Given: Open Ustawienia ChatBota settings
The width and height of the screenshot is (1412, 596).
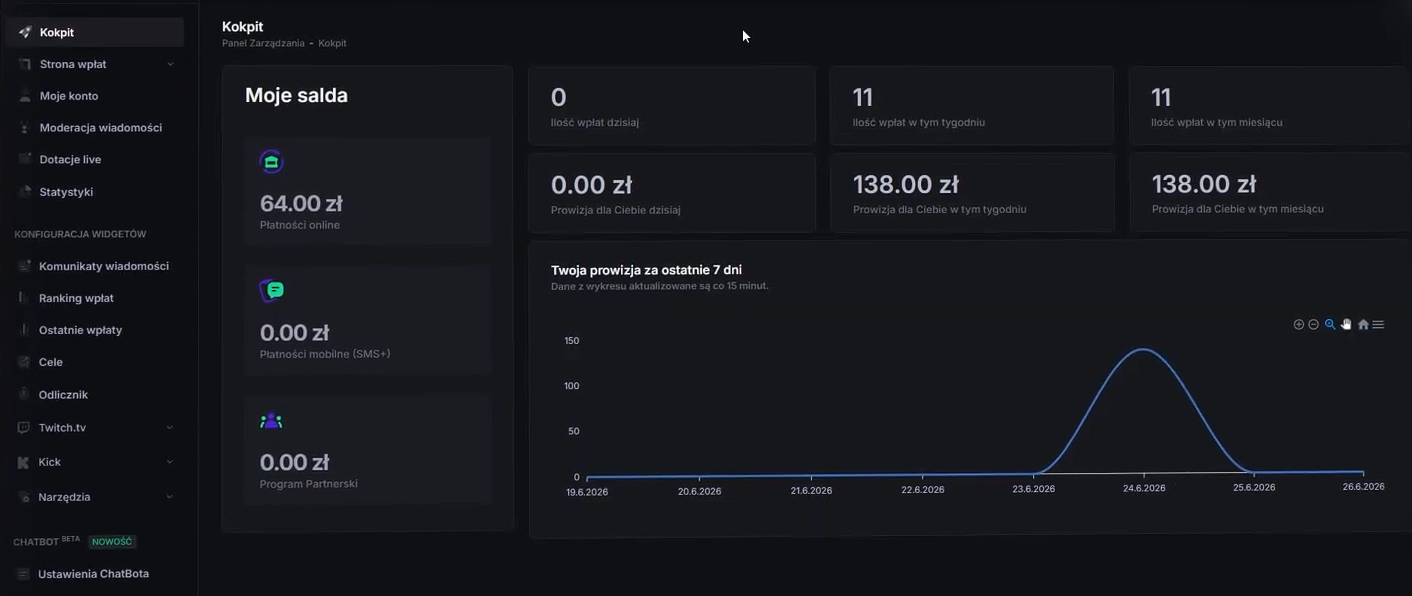Looking at the screenshot, I should [x=94, y=574].
